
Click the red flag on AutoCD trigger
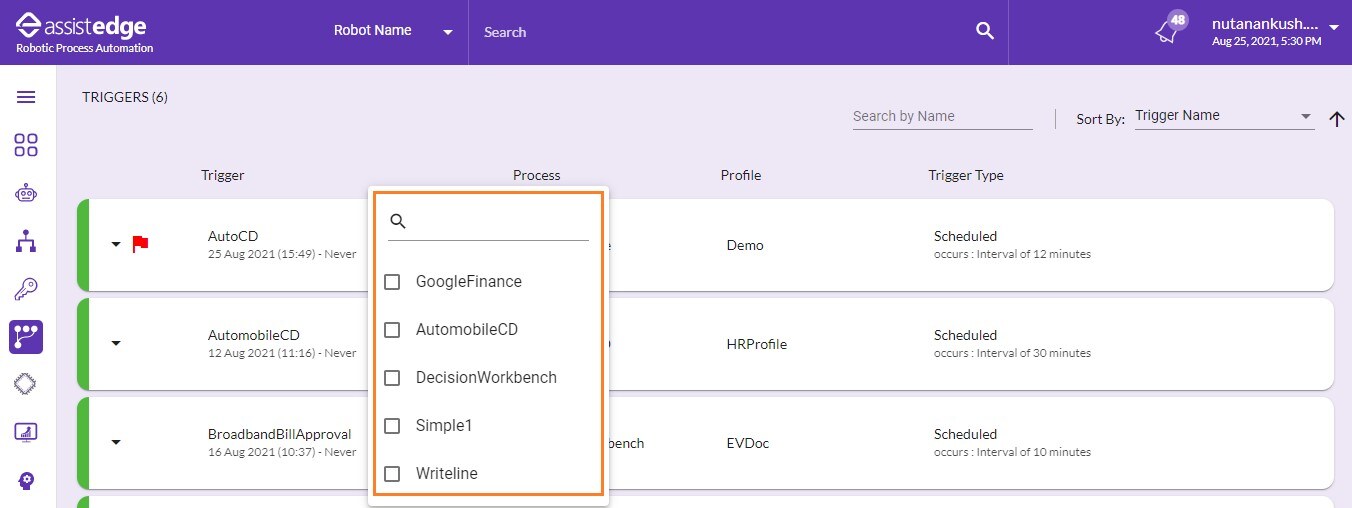140,244
